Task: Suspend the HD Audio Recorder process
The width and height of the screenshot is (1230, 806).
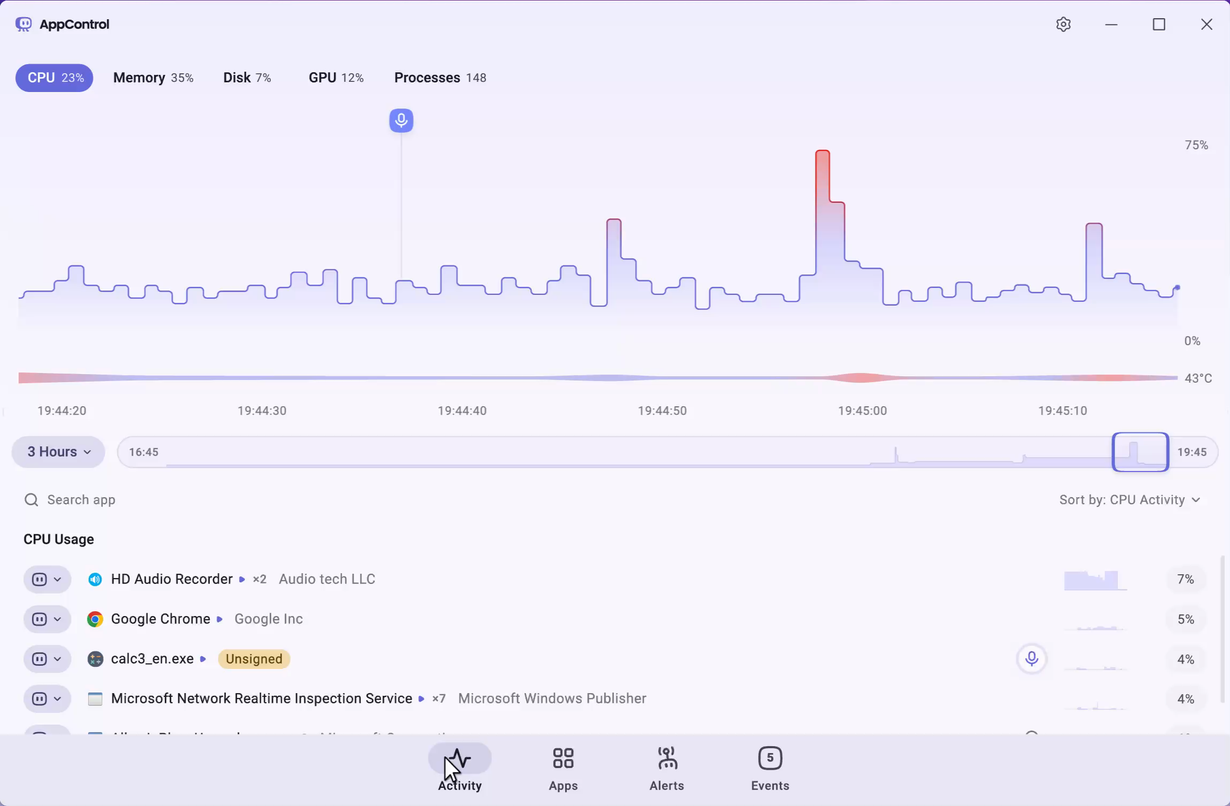Action: pos(41,579)
